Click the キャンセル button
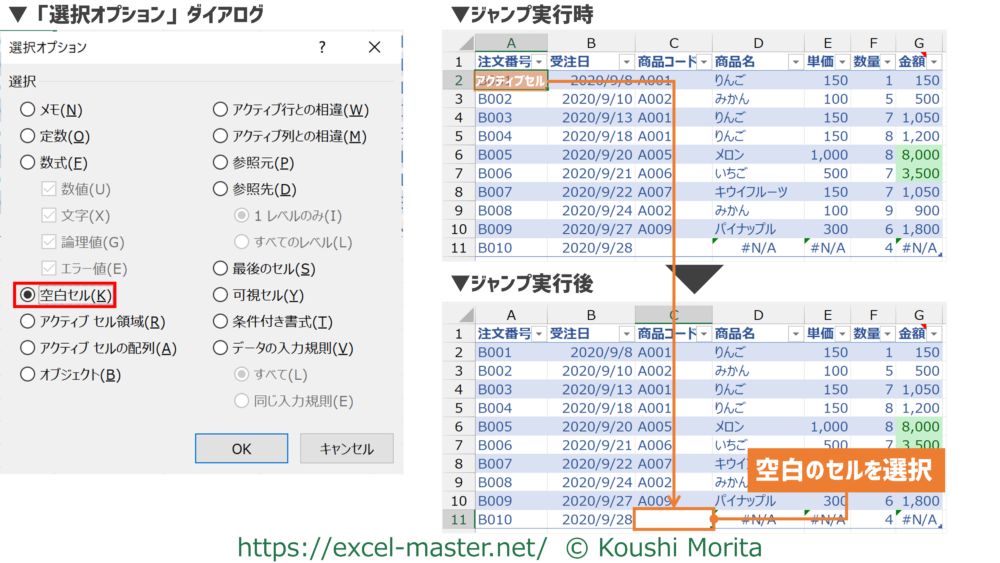 (x=346, y=449)
